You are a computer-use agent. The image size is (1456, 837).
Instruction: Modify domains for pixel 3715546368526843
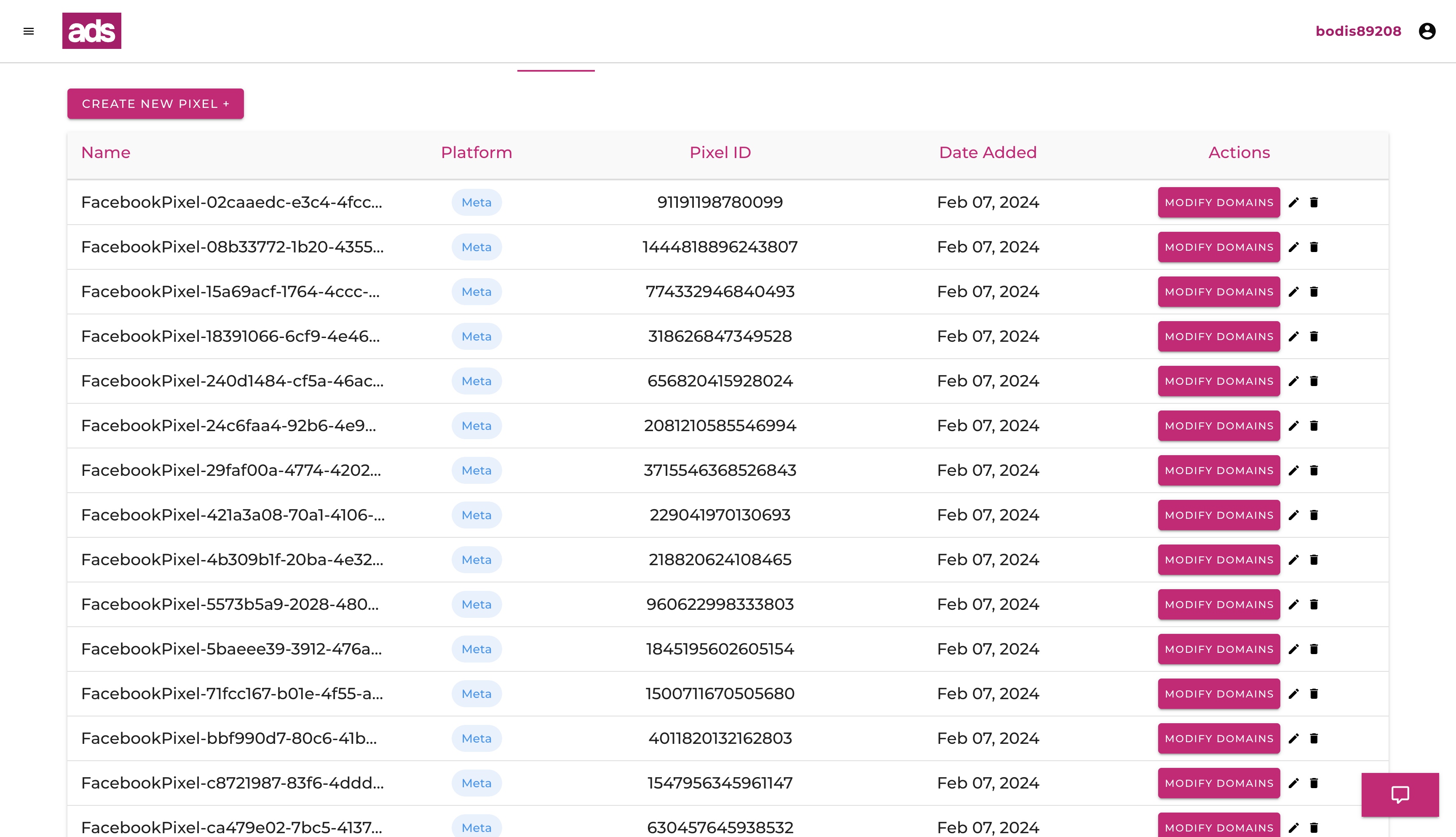[1218, 470]
